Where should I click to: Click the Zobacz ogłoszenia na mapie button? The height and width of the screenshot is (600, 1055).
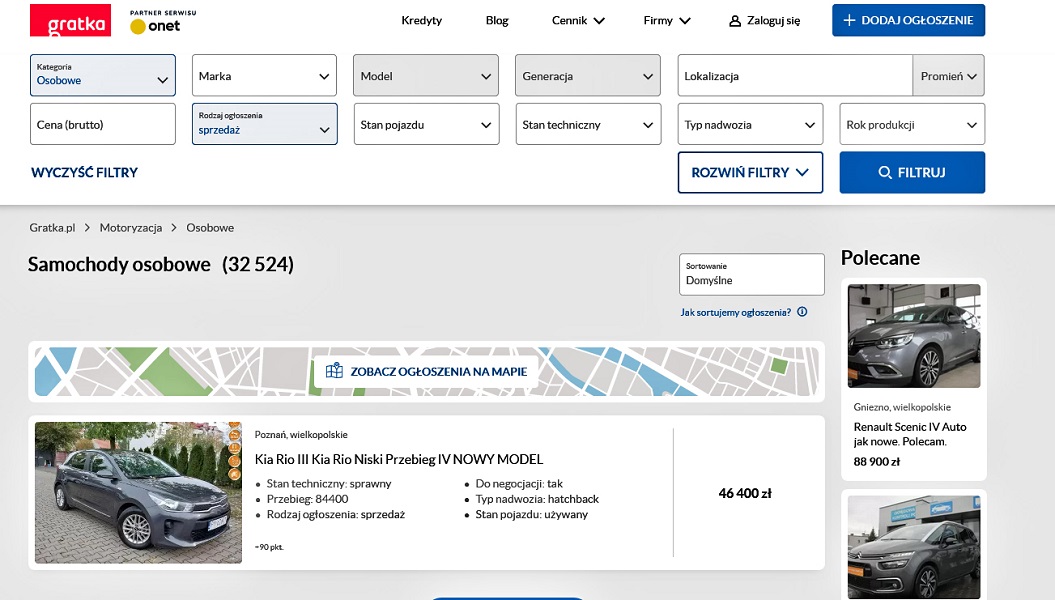[426, 371]
